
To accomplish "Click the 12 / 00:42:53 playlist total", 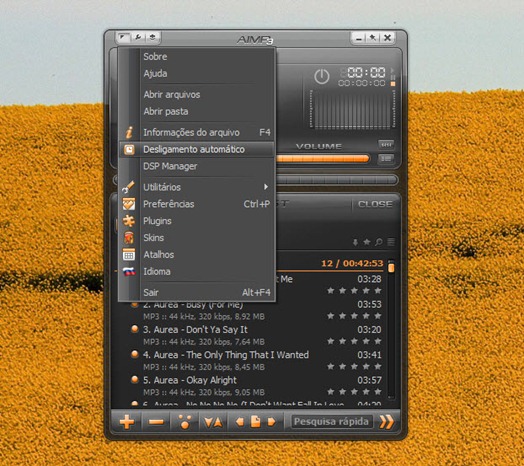I will click(352, 263).
